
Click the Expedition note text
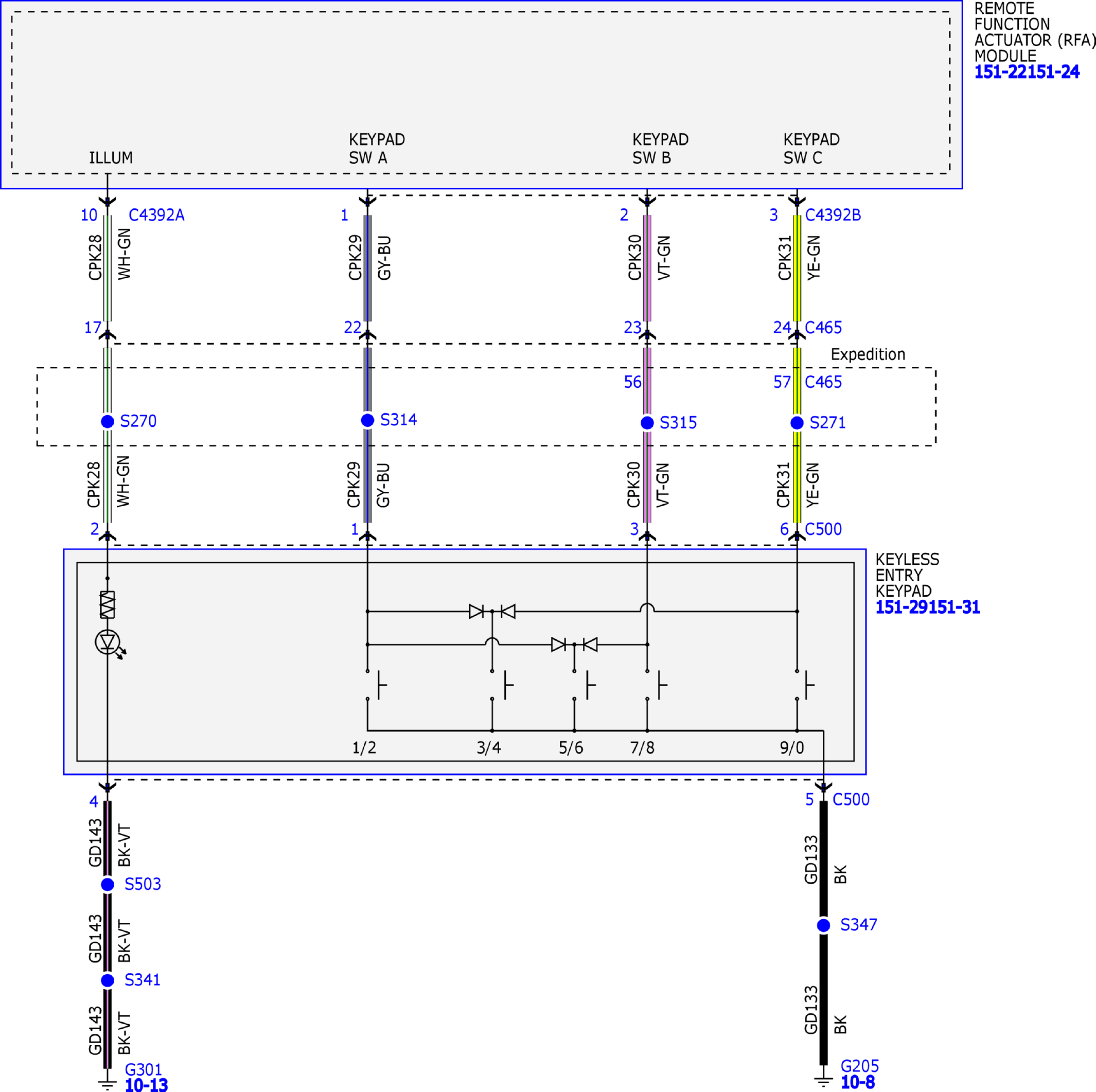pos(868,354)
